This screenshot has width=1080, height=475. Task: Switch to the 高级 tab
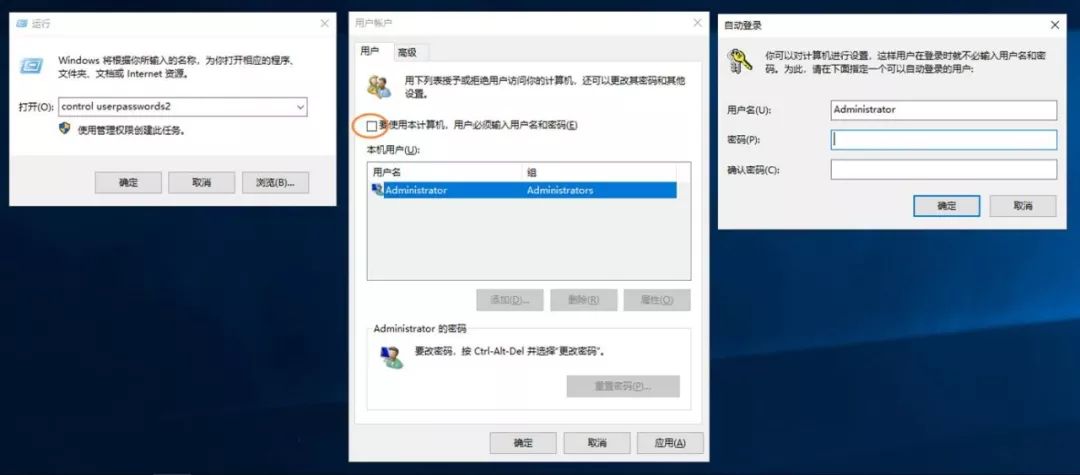pyautogui.click(x=406, y=52)
